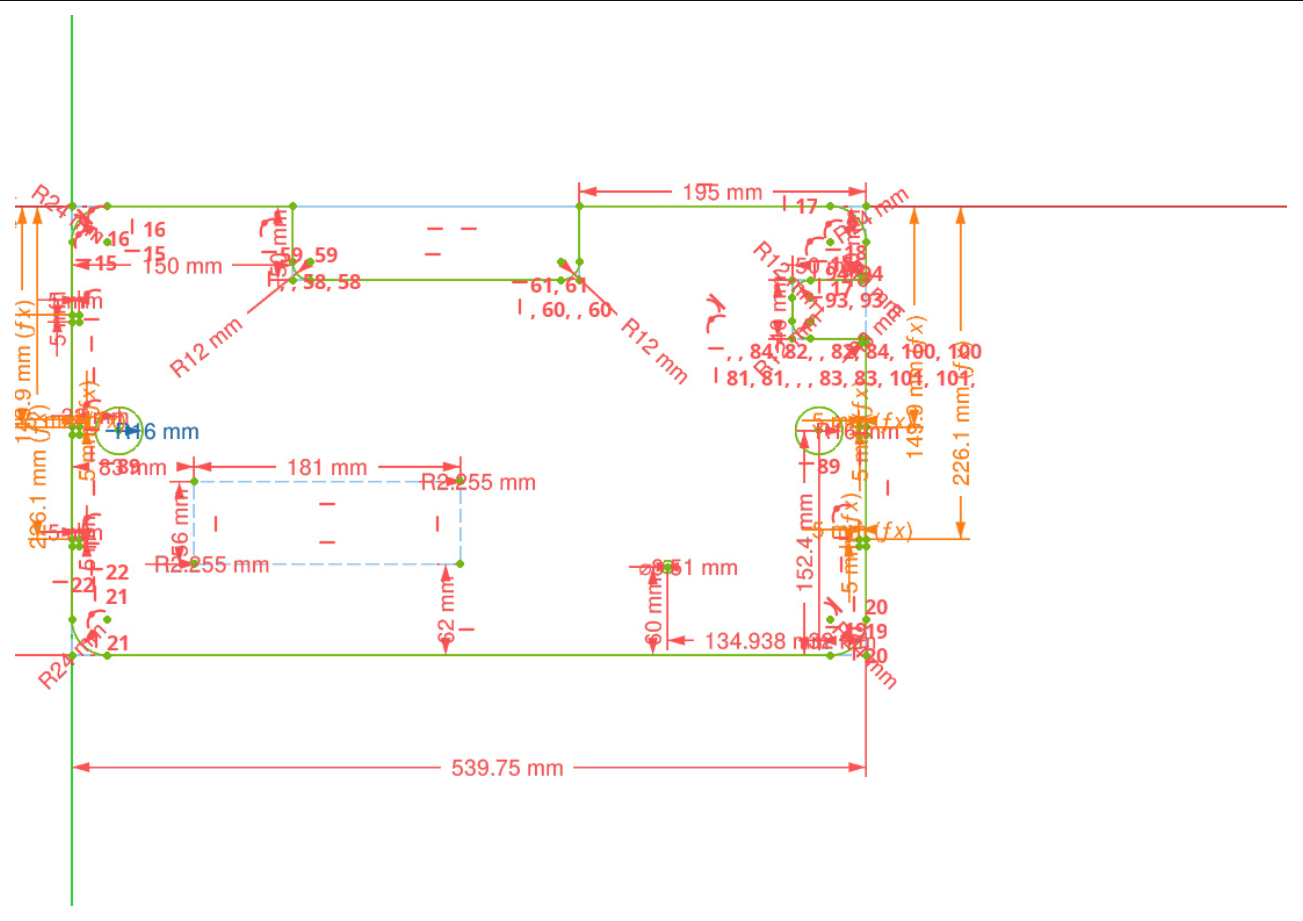1303x921 pixels.
Task: Select the 181 mm dashed rectangle width
Action: point(326,467)
